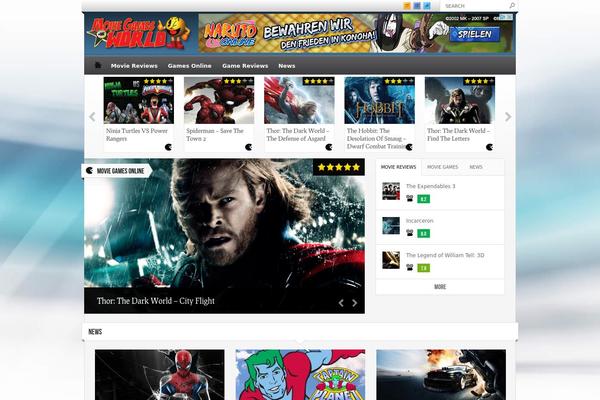This screenshot has height=400, width=600.
Task: Click green score badge for The Expendables 3
Action: coord(423,199)
